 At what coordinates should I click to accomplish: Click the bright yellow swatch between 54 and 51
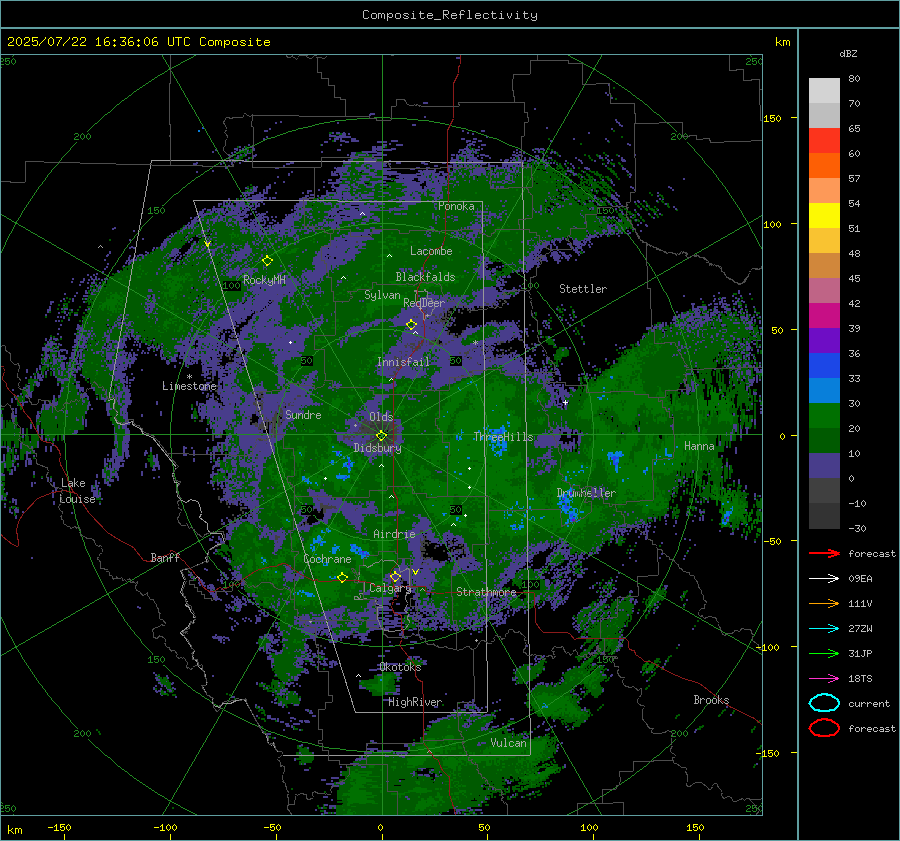pyautogui.click(x=824, y=216)
